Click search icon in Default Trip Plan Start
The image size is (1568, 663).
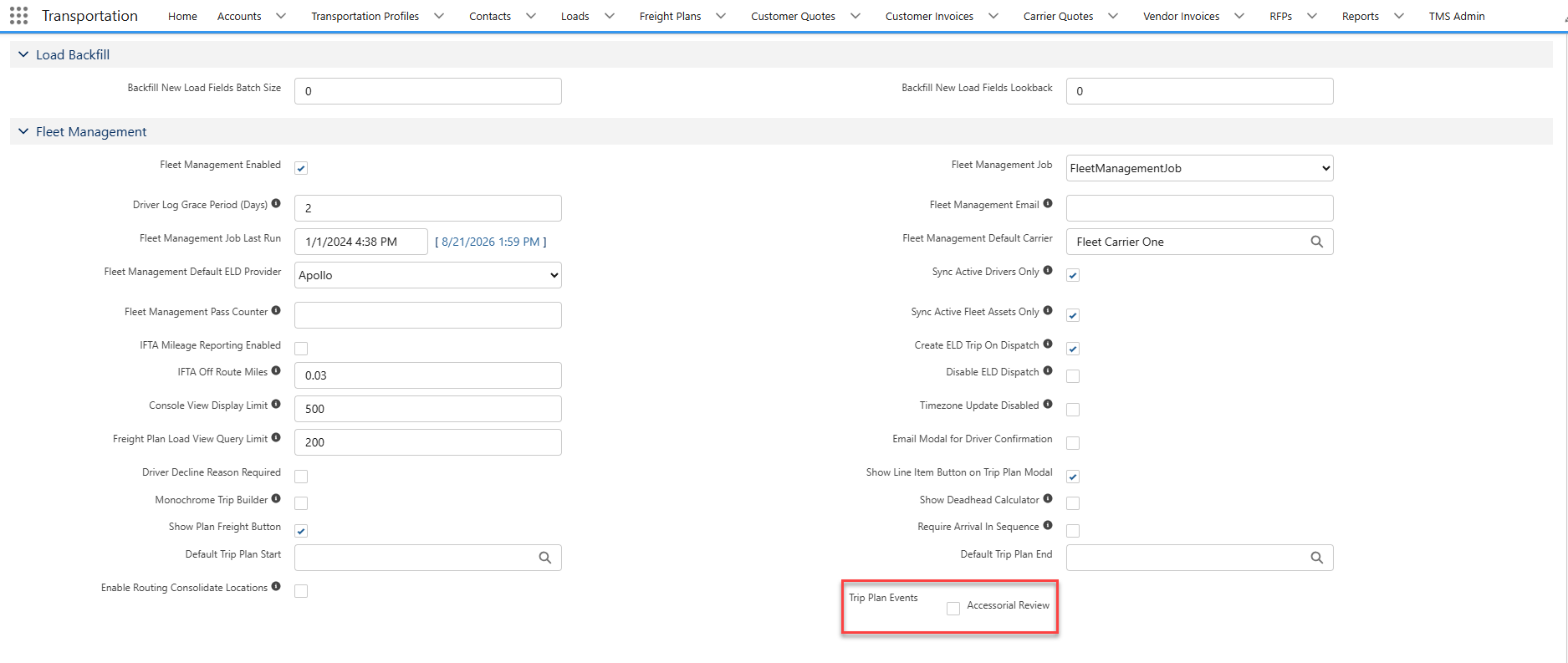pyautogui.click(x=544, y=558)
